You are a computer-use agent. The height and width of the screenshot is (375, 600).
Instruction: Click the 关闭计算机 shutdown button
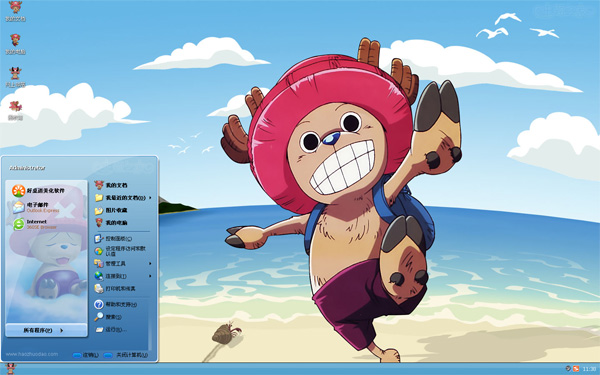click(126, 355)
